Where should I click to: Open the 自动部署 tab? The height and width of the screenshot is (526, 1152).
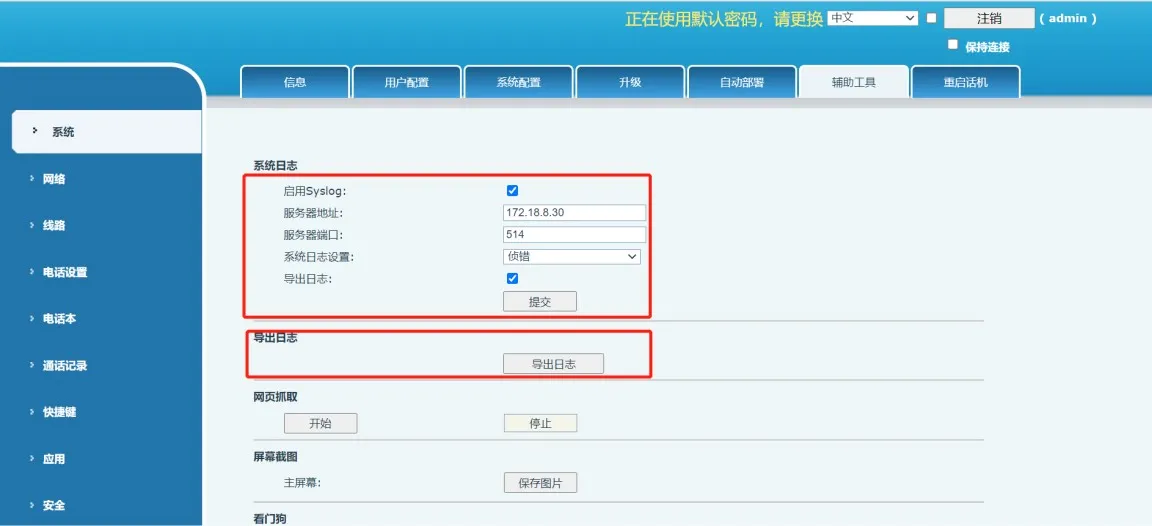(x=741, y=83)
